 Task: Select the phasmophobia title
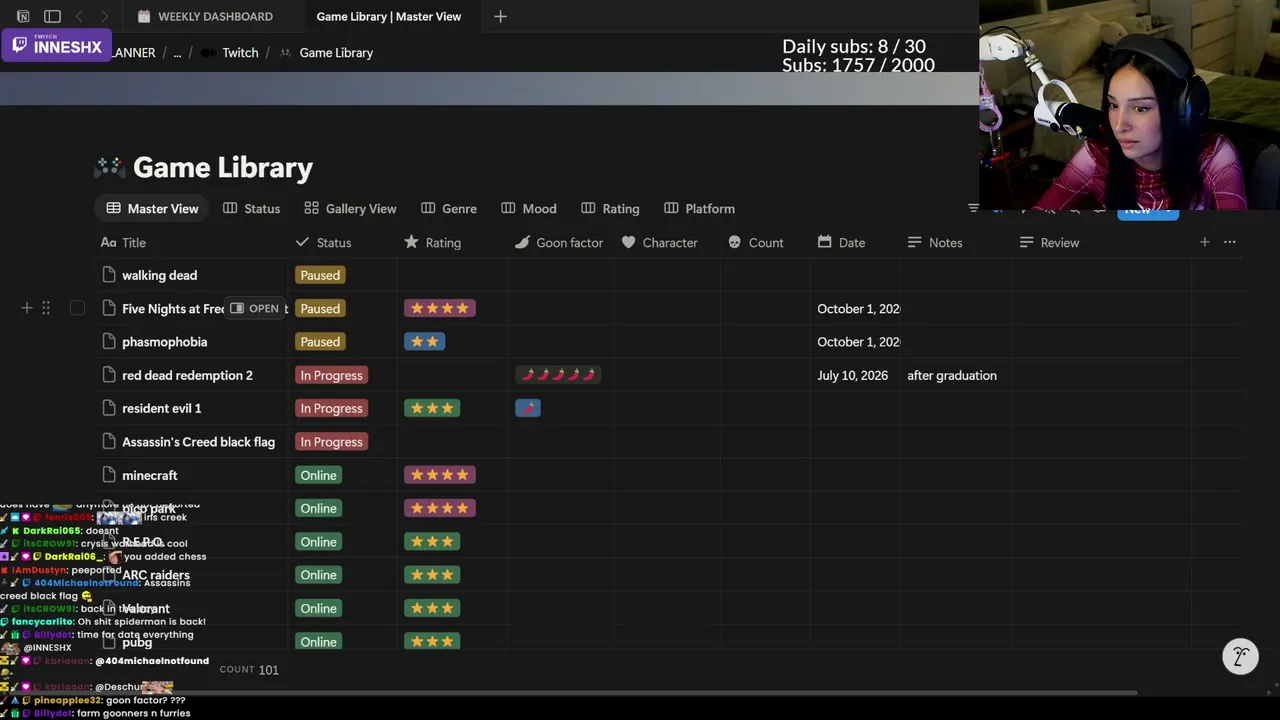[x=164, y=342]
